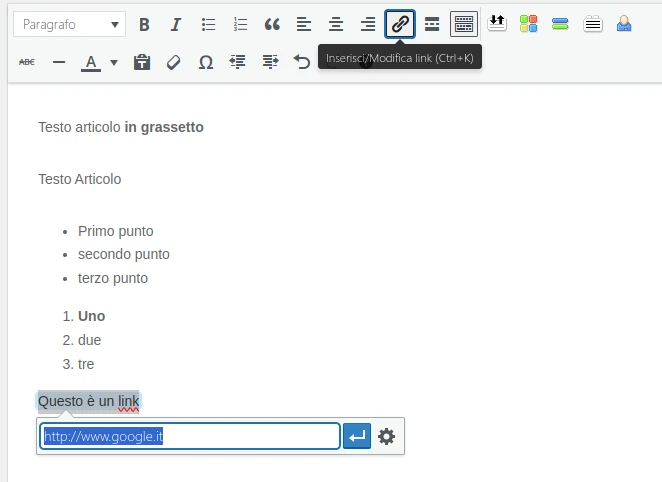This screenshot has height=482, width=662.
Task: Apply the link with the blue arrow button
Action: pos(357,436)
